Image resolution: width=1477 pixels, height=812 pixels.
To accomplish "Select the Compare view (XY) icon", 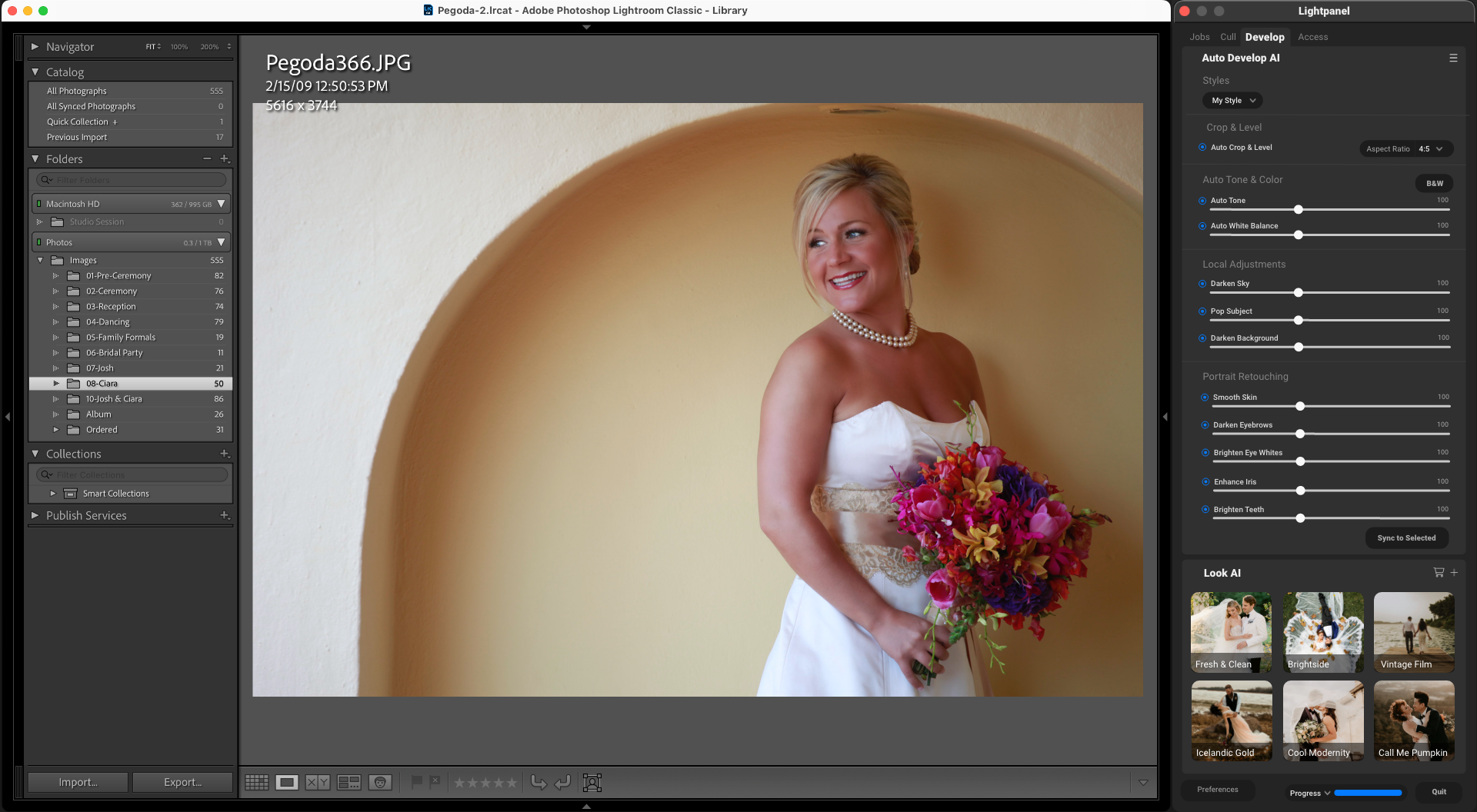I will pyautogui.click(x=317, y=782).
